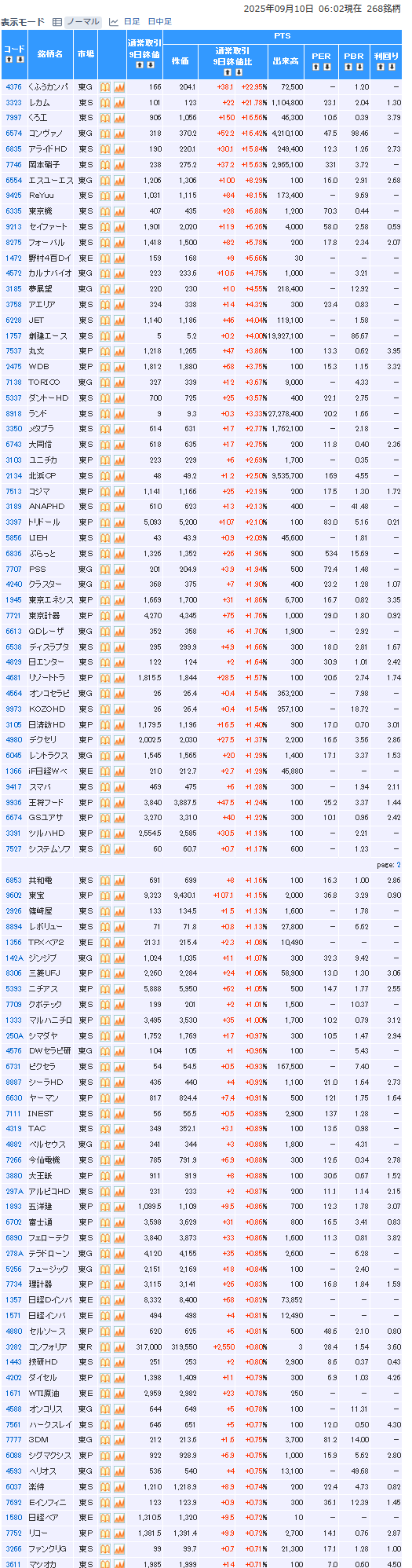Click book info icon for 富士通 row
The image size is (412, 1568).
tap(105, 1222)
